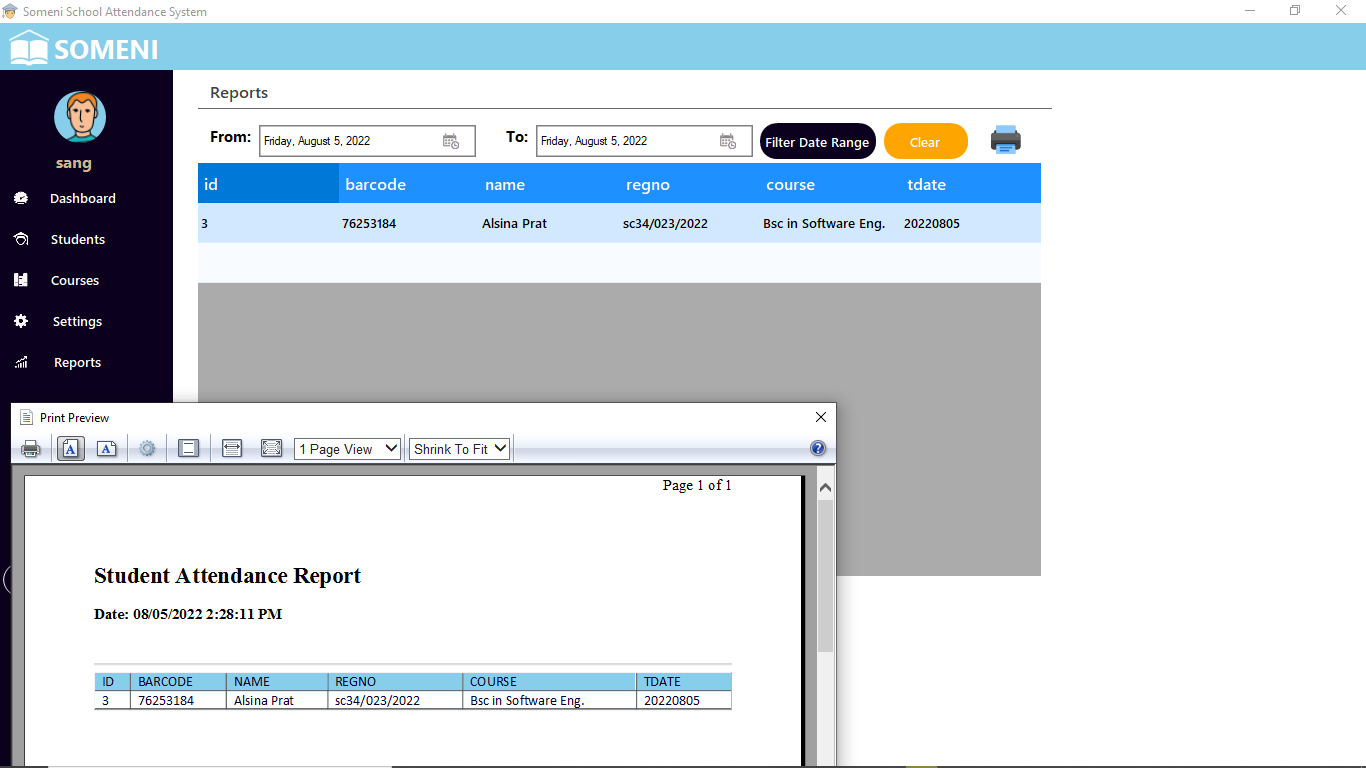Image resolution: width=1366 pixels, height=768 pixels.
Task: Open Page Setup gear icon
Action: 147,449
